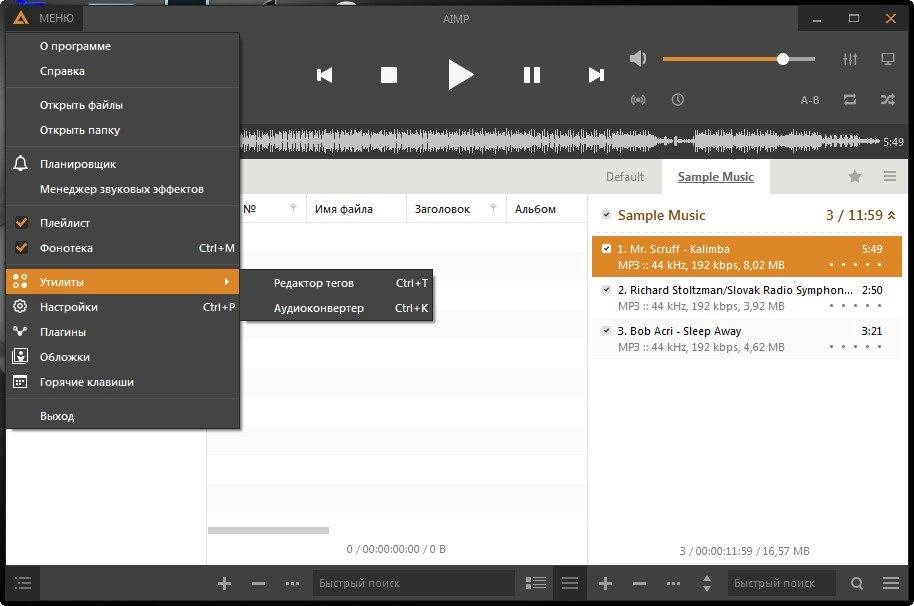This screenshot has height=606, width=914.
Task: Open playlist tabs hamburger menu
Action: pos(890,176)
